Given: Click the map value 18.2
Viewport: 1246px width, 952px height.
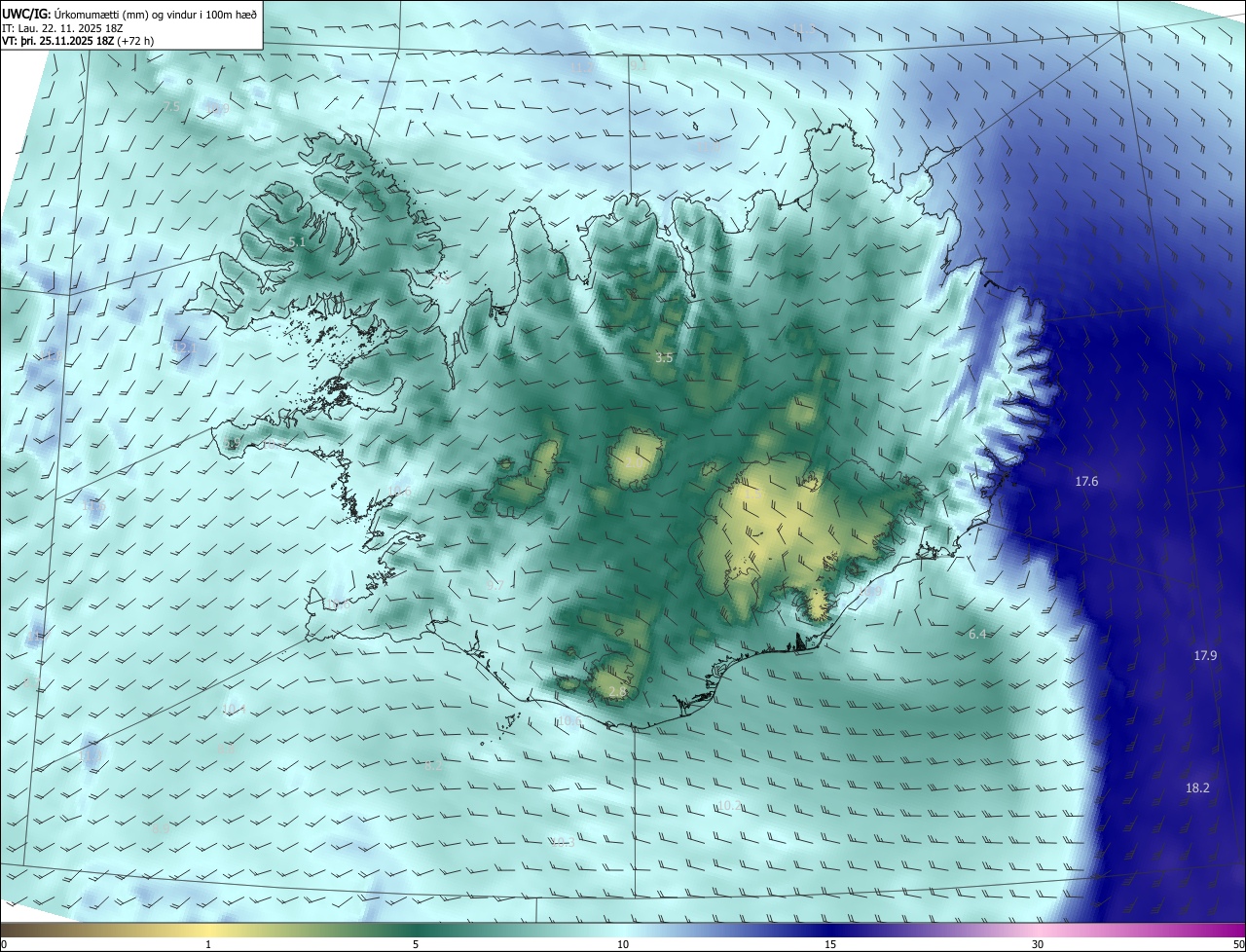Looking at the screenshot, I should click(x=1197, y=788).
